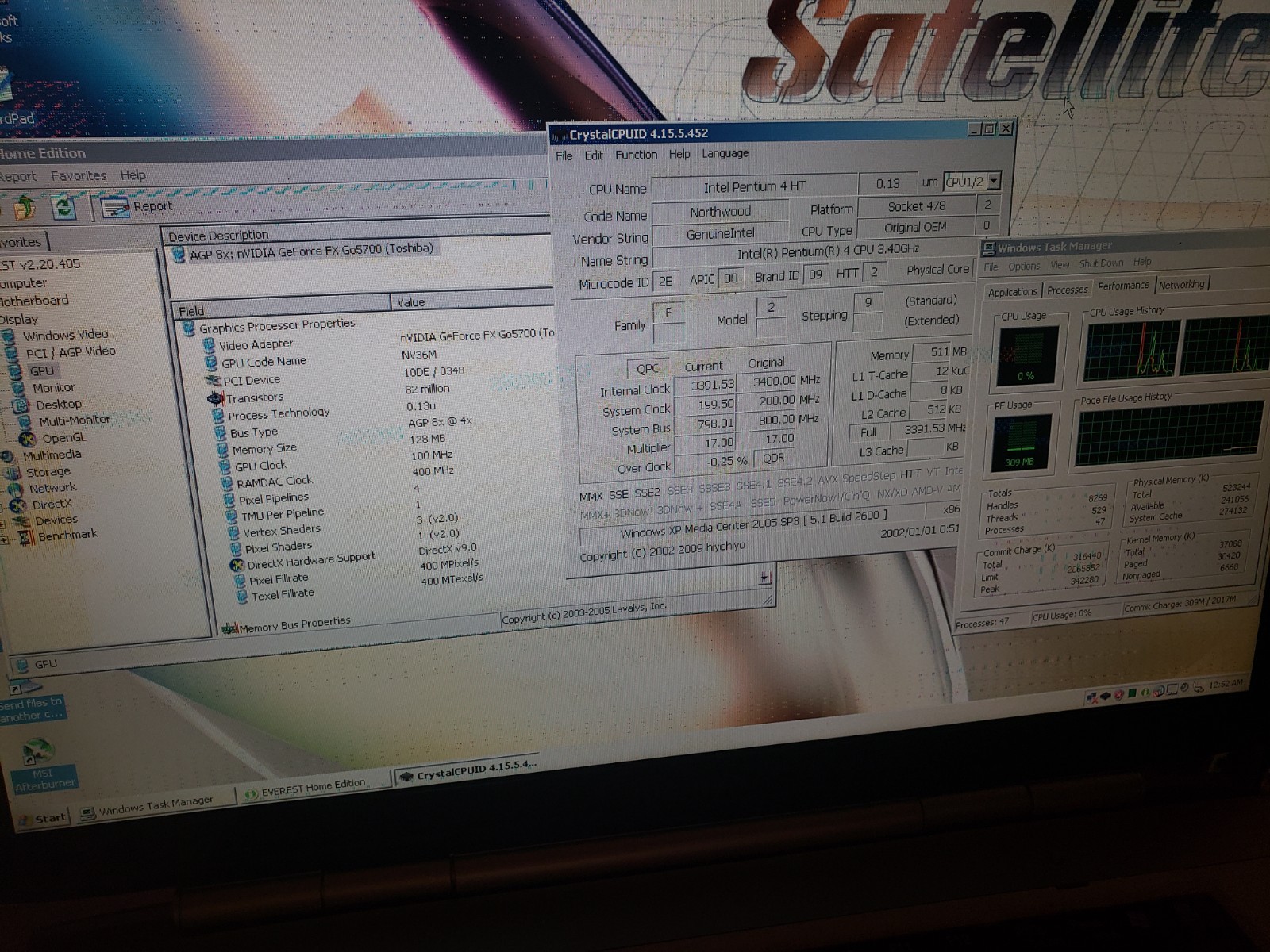Click the GPU Code Name row icon
The width and height of the screenshot is (1270, 952).
coord(211,363)
